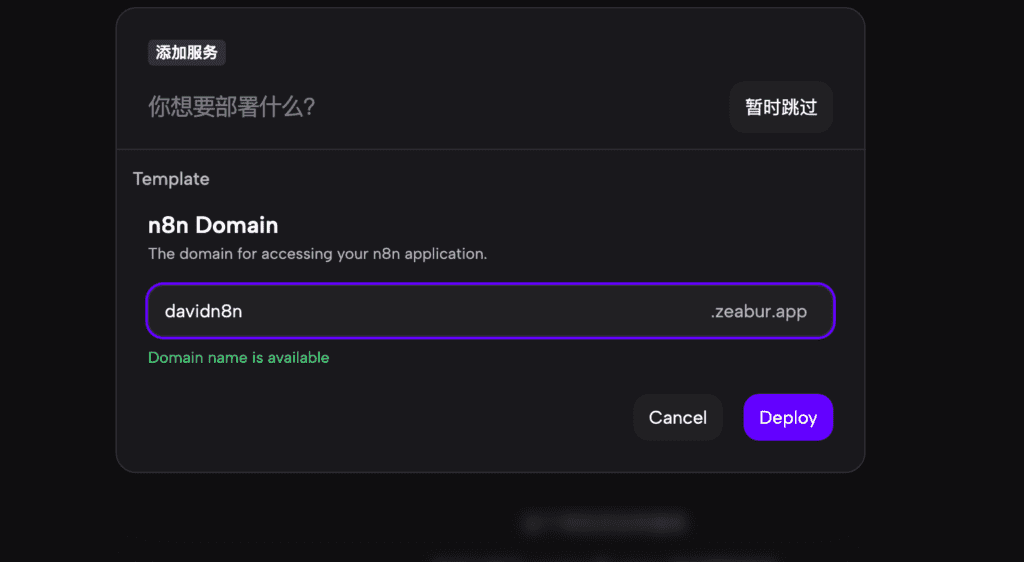Click the 添加服务 badge
The image size is (1024, 562).
point(187,53)
